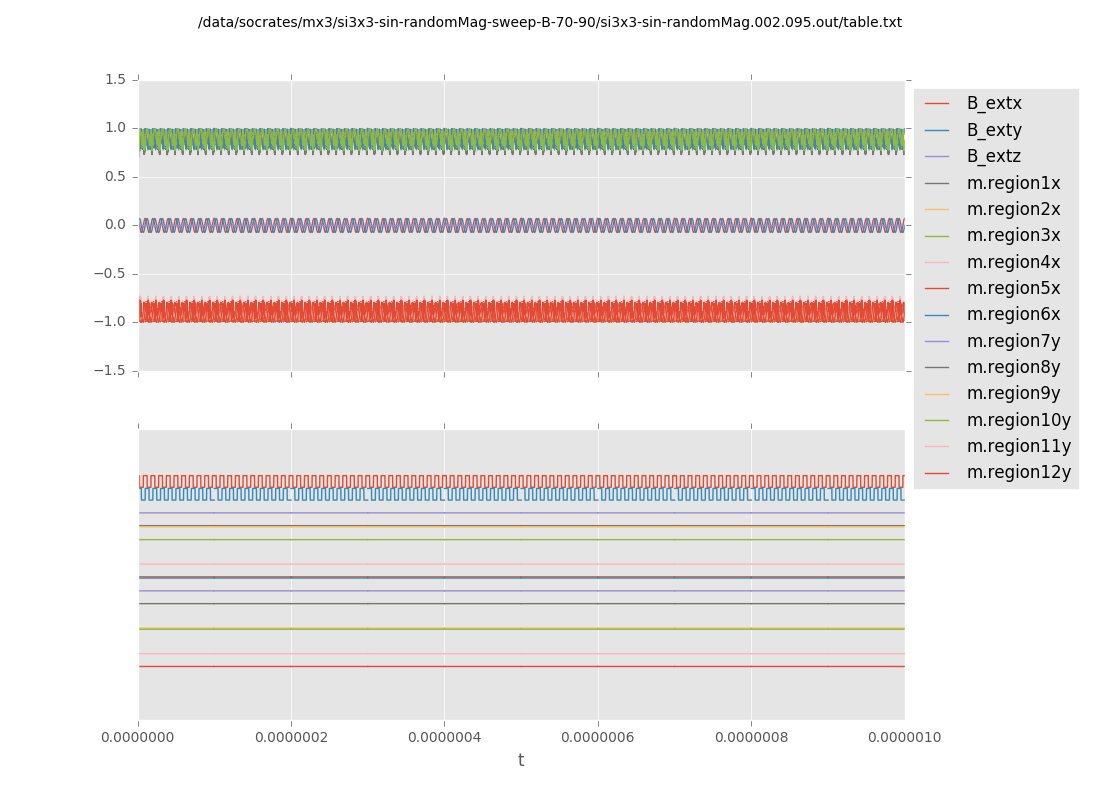Click the m.region10y legend entry

click(1018, 420)
